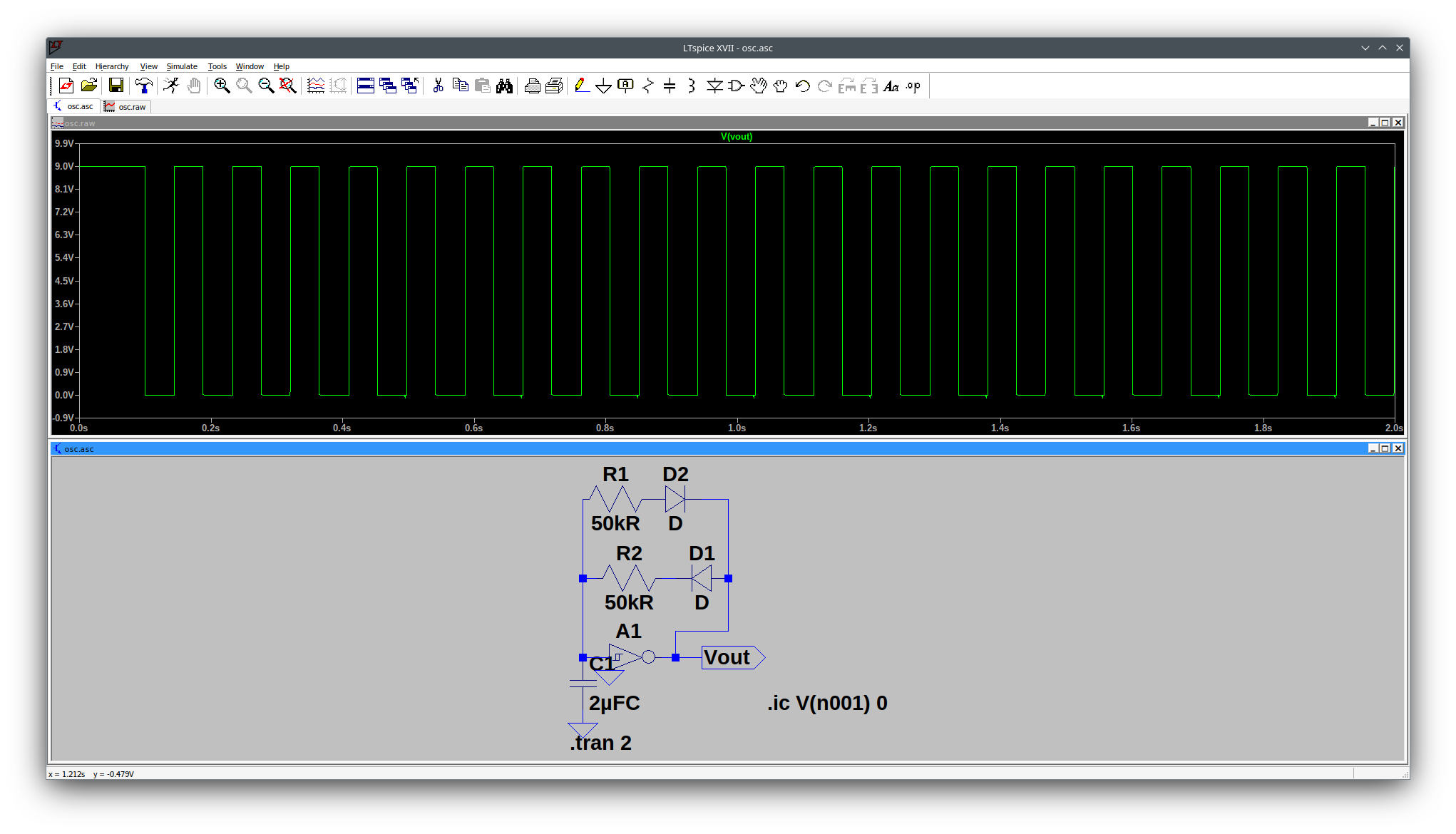Click the New Schematic icon
Viewport: 1456px width, 834px height.
coord(66,86)
